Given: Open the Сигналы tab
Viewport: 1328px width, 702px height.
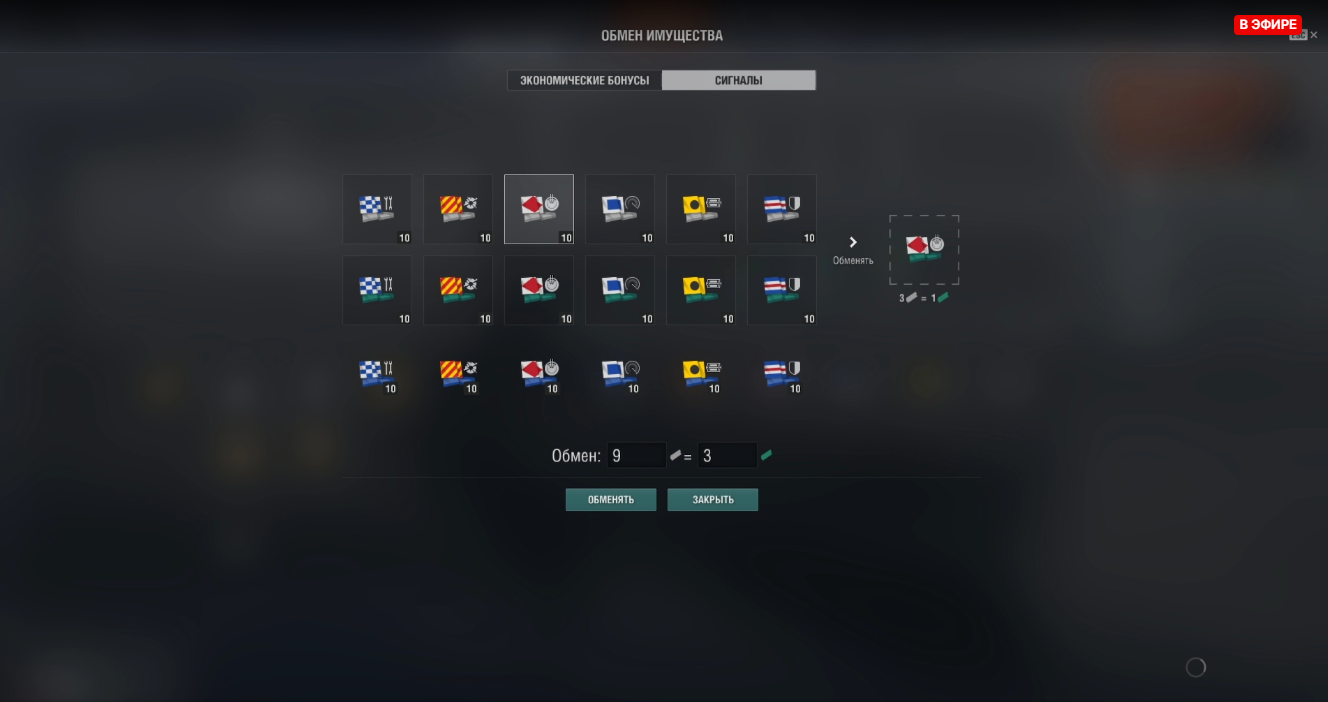Looking at the screenshot, I should (x=739, y=80).
